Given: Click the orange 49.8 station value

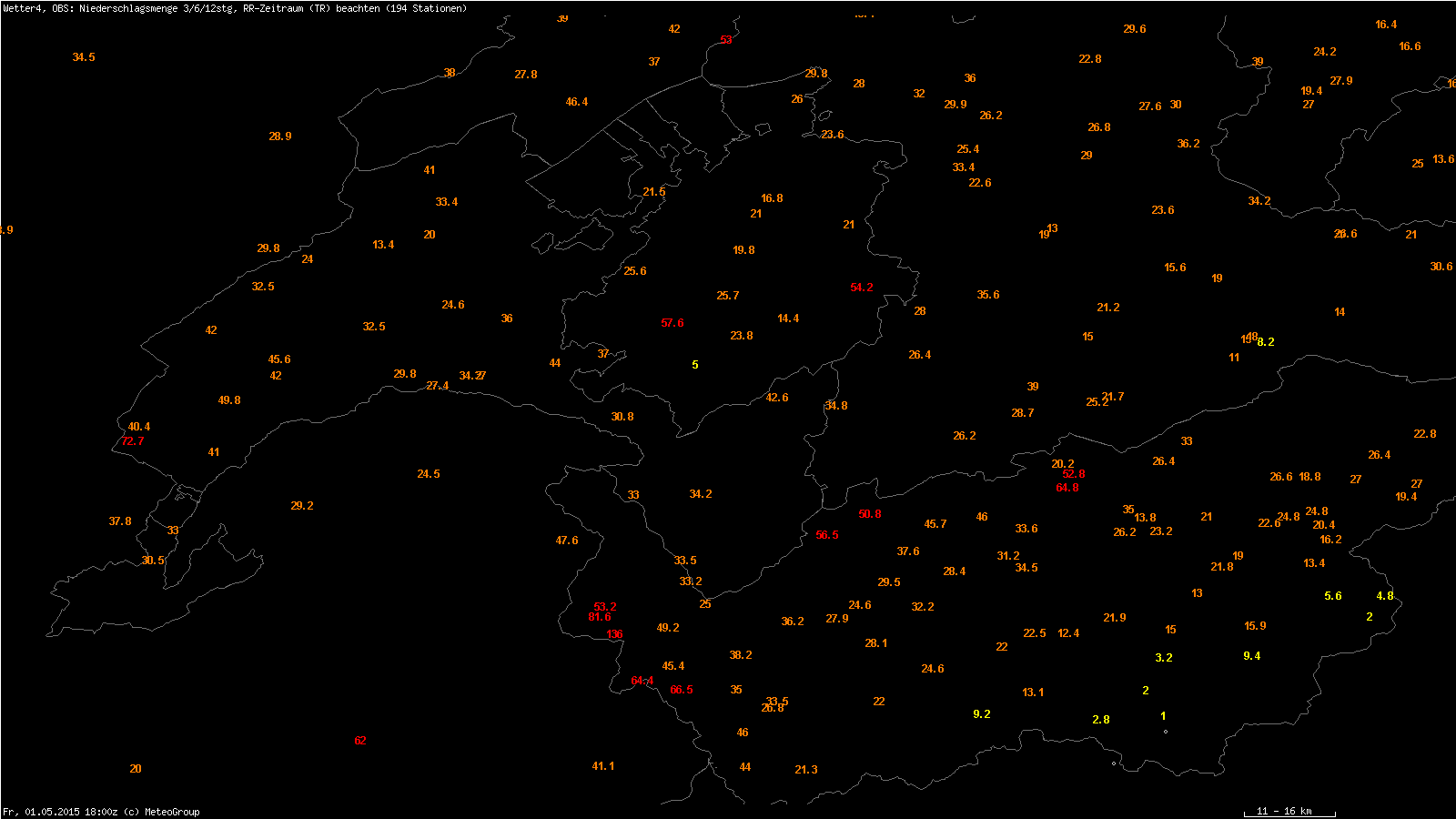Looking at the screenshot, I should [x=229, y=400].
